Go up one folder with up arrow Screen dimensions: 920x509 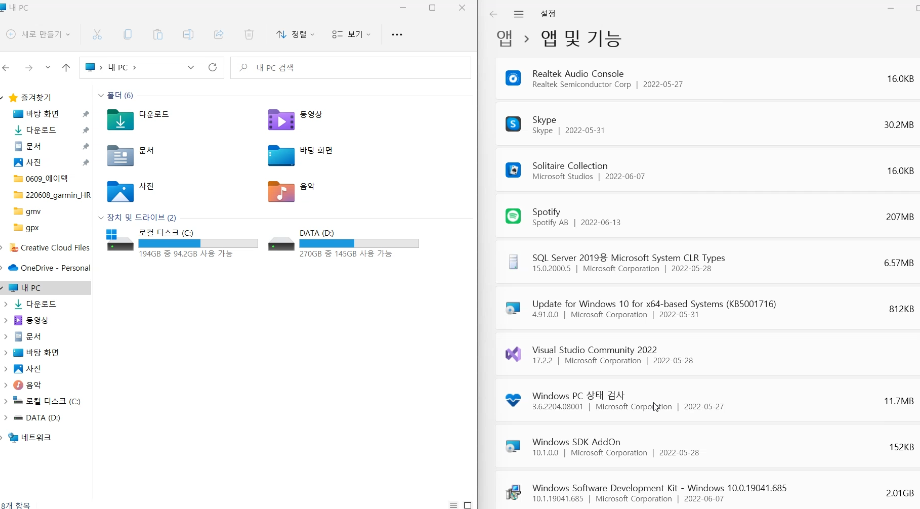(66, 67)
